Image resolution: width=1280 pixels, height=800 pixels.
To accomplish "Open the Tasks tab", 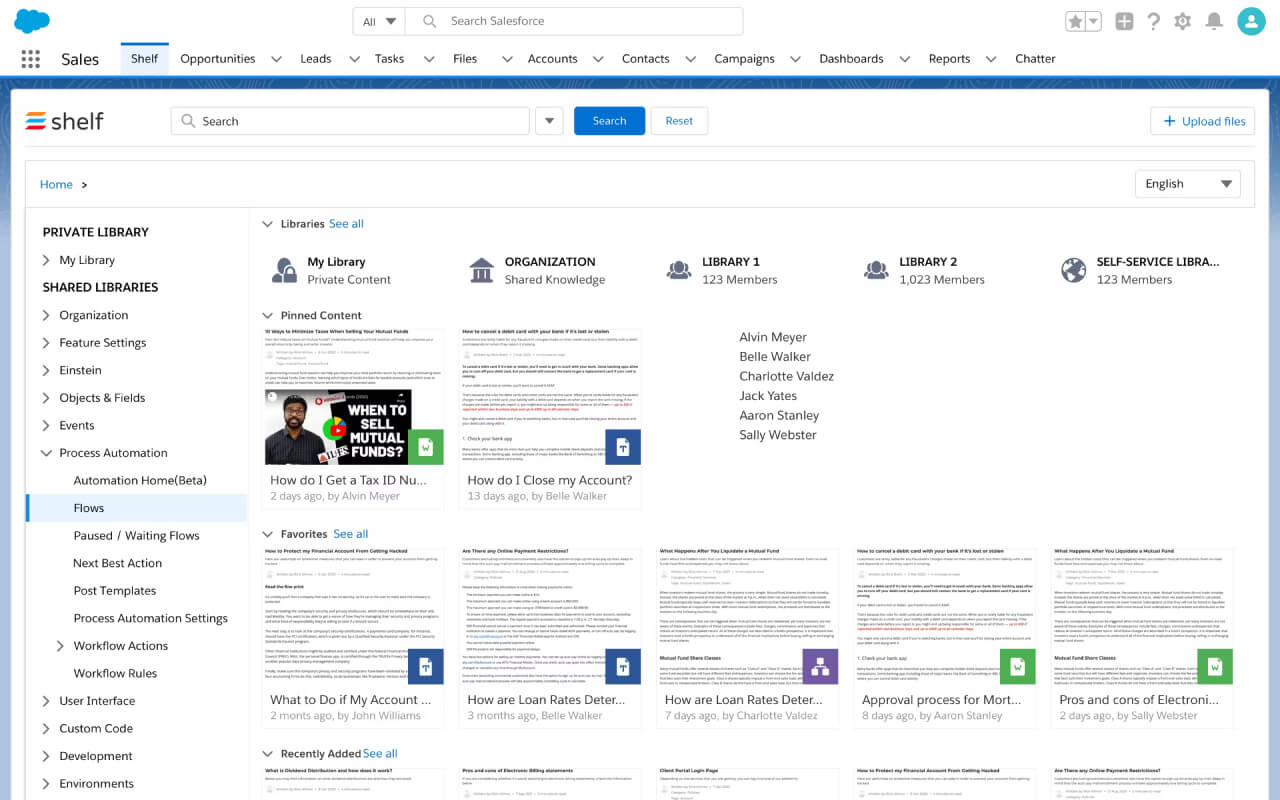I will [389, 59].
